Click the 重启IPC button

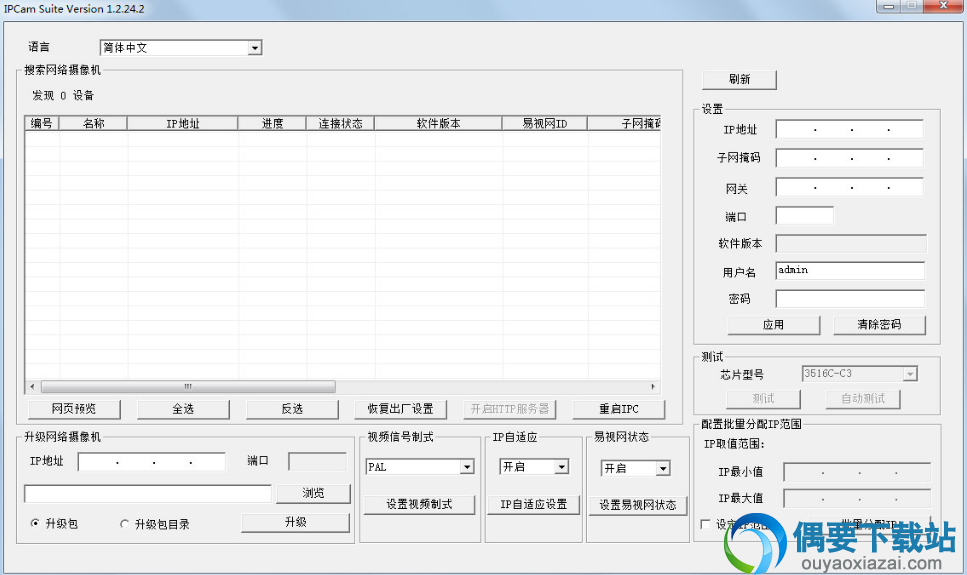(619, 409)
